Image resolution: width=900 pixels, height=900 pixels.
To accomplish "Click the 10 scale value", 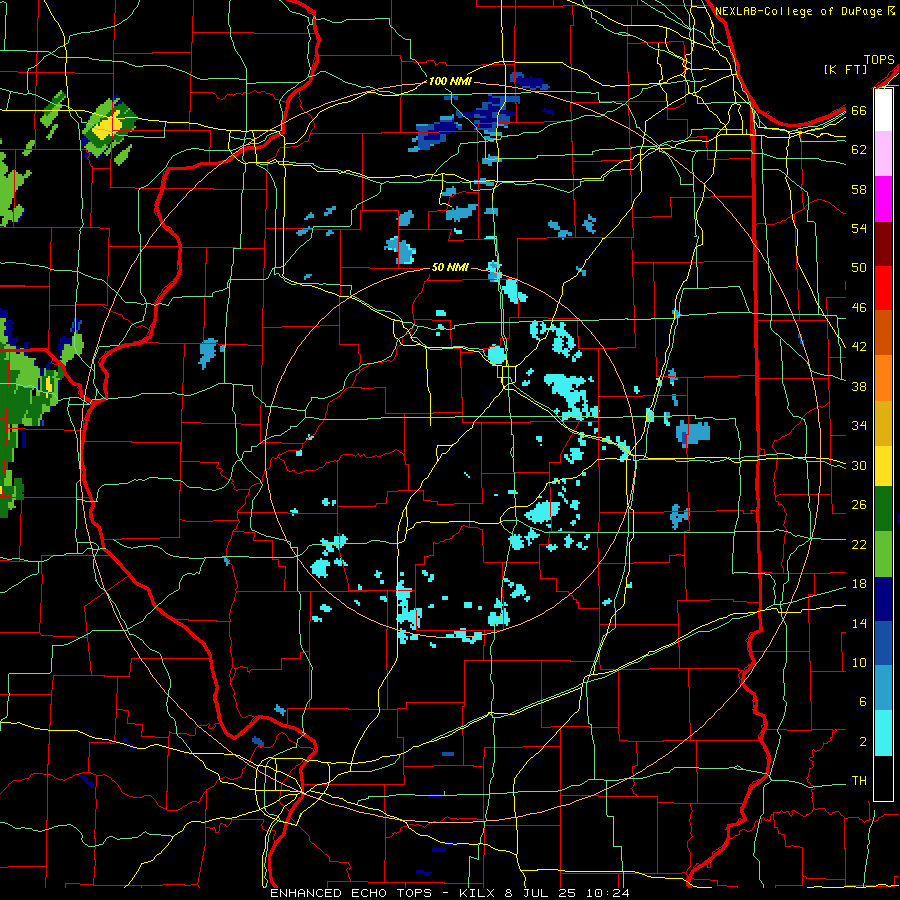I will coord(859,662).
